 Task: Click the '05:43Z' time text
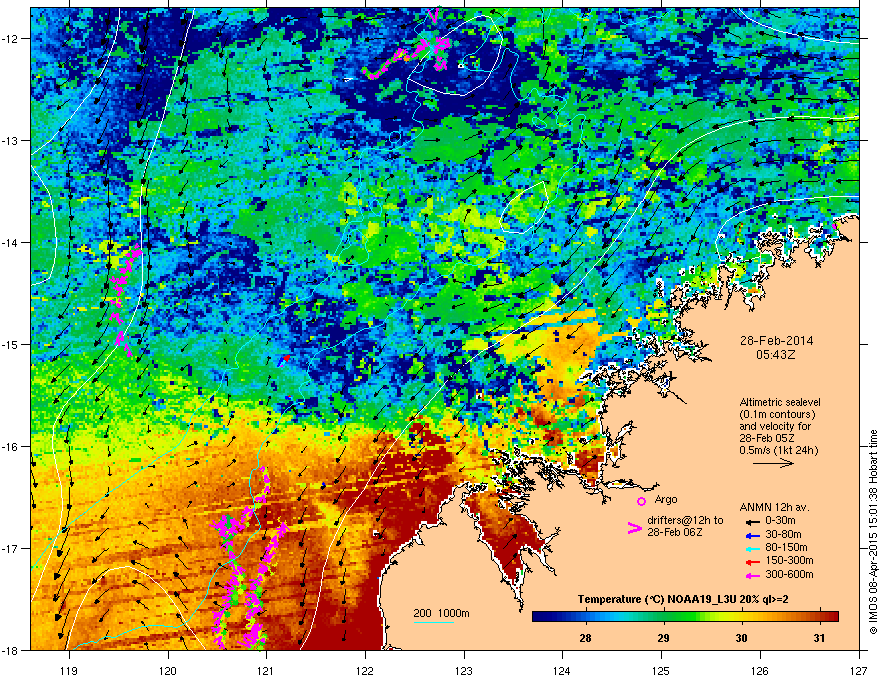(776, 355)
